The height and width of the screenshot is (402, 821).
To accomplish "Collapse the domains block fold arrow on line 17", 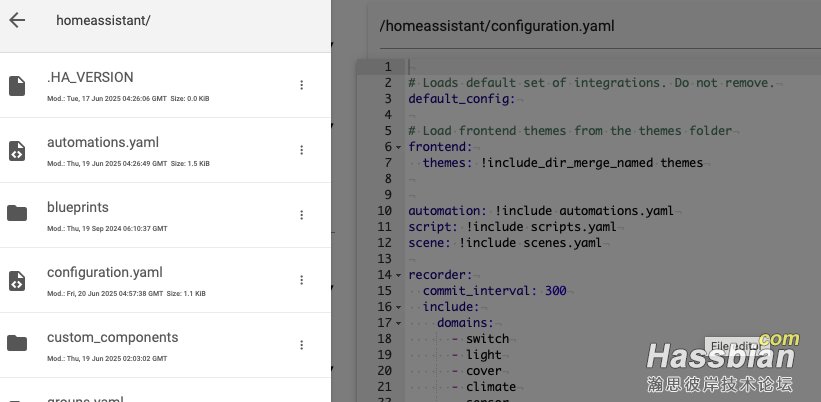I will [x=398, y=323].
